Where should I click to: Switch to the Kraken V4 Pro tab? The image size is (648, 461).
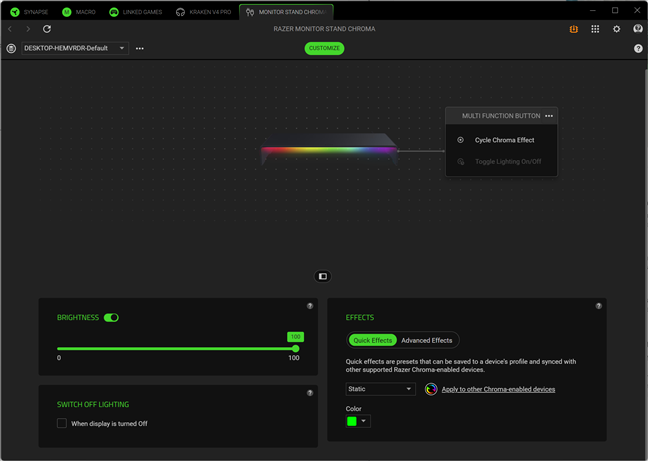(203, 12)
